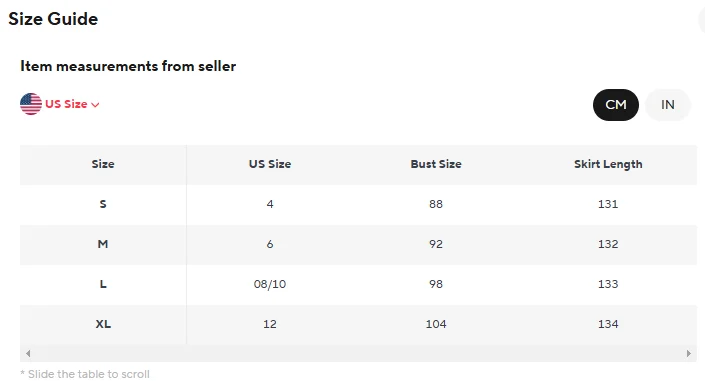Switch measurements to CM
The image size is (705, 381).
[x=616, y=105]
